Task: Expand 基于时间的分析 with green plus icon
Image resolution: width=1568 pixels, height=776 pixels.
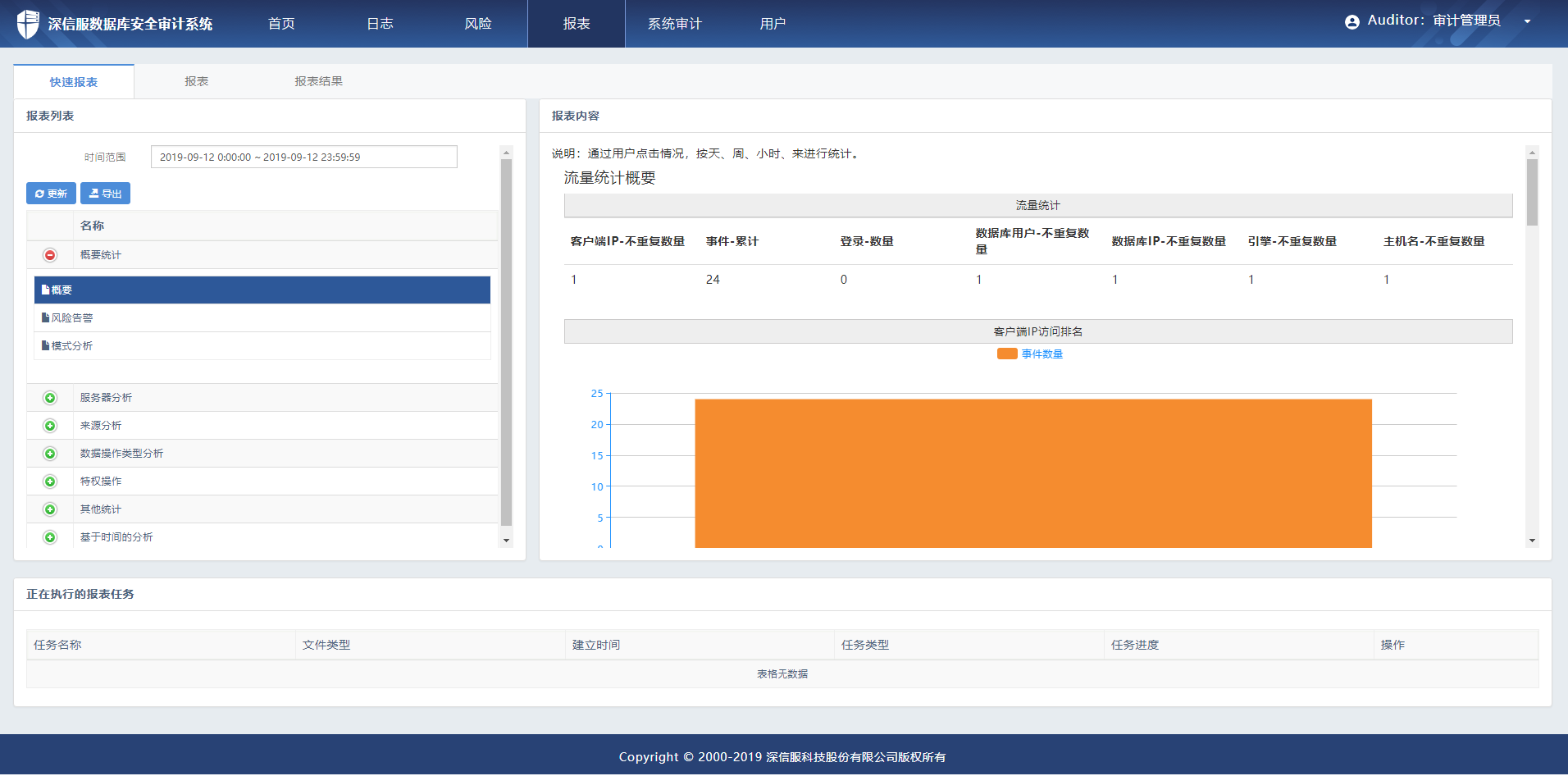Action: [50, 537]
